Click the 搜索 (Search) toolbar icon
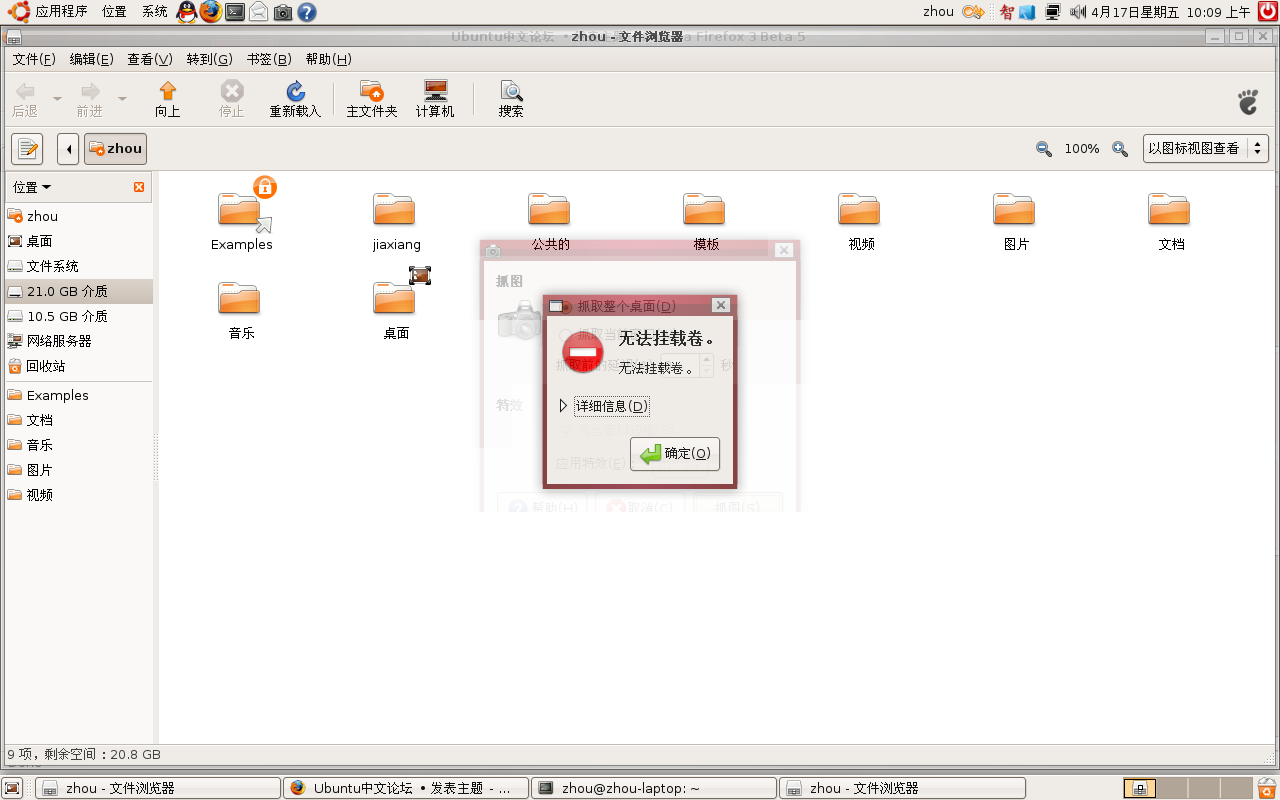The height and width of the screenshot is (800, 1280). [x=511, y=100]
